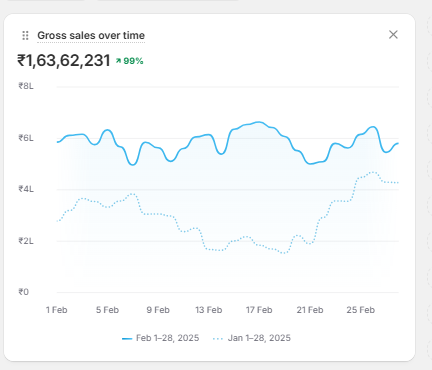This screenshot has height=370, width=432.
Task: Click the 21 Feb x-axis label
Action: 310,310
